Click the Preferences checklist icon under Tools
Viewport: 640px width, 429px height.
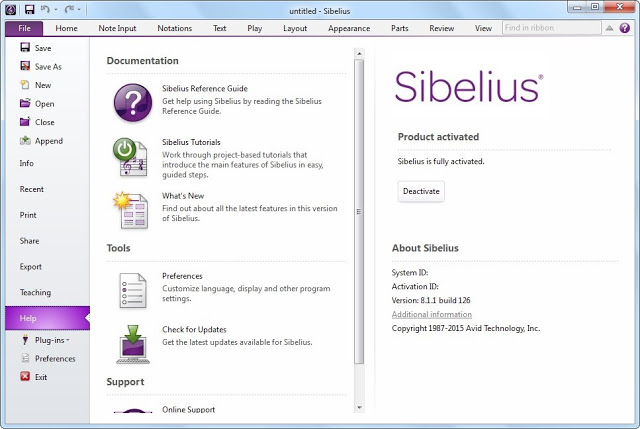pos(133,290)
